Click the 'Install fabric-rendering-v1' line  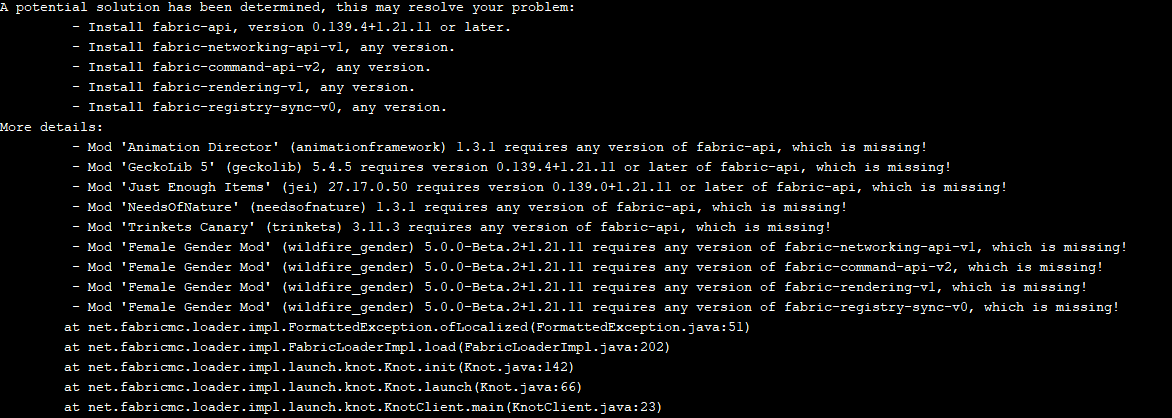tap(244, 87)
